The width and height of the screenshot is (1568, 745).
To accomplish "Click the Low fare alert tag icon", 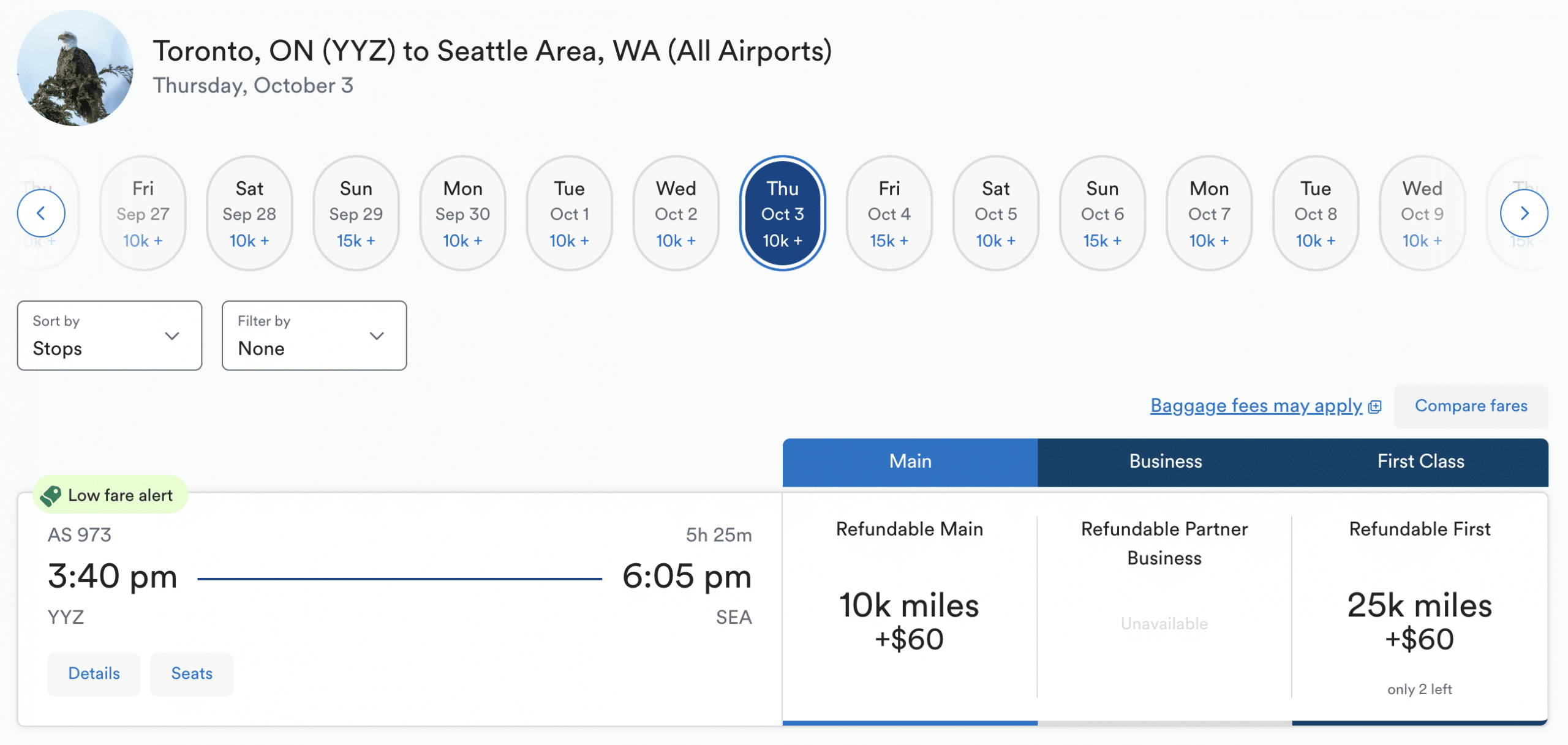I will click(51, 495).
